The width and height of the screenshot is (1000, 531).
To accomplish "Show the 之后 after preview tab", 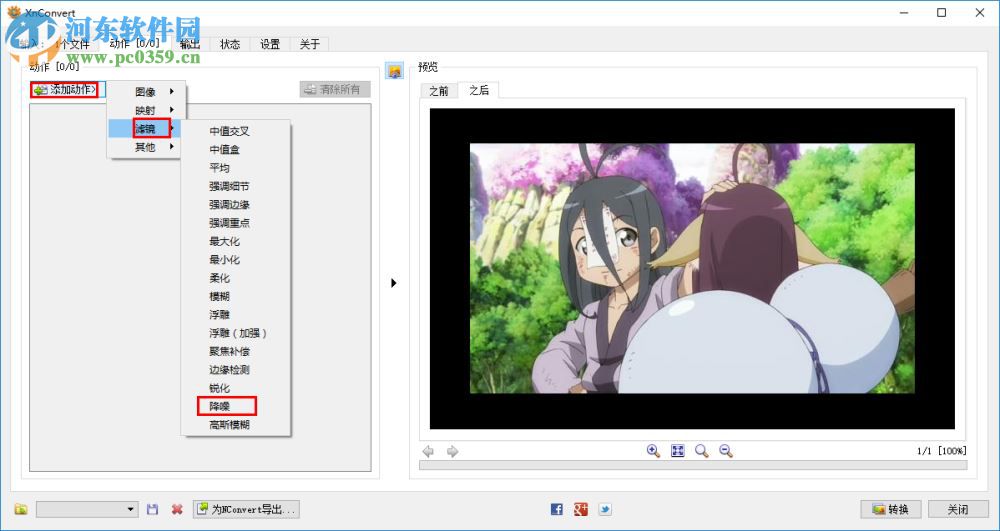I will [478, 90].
